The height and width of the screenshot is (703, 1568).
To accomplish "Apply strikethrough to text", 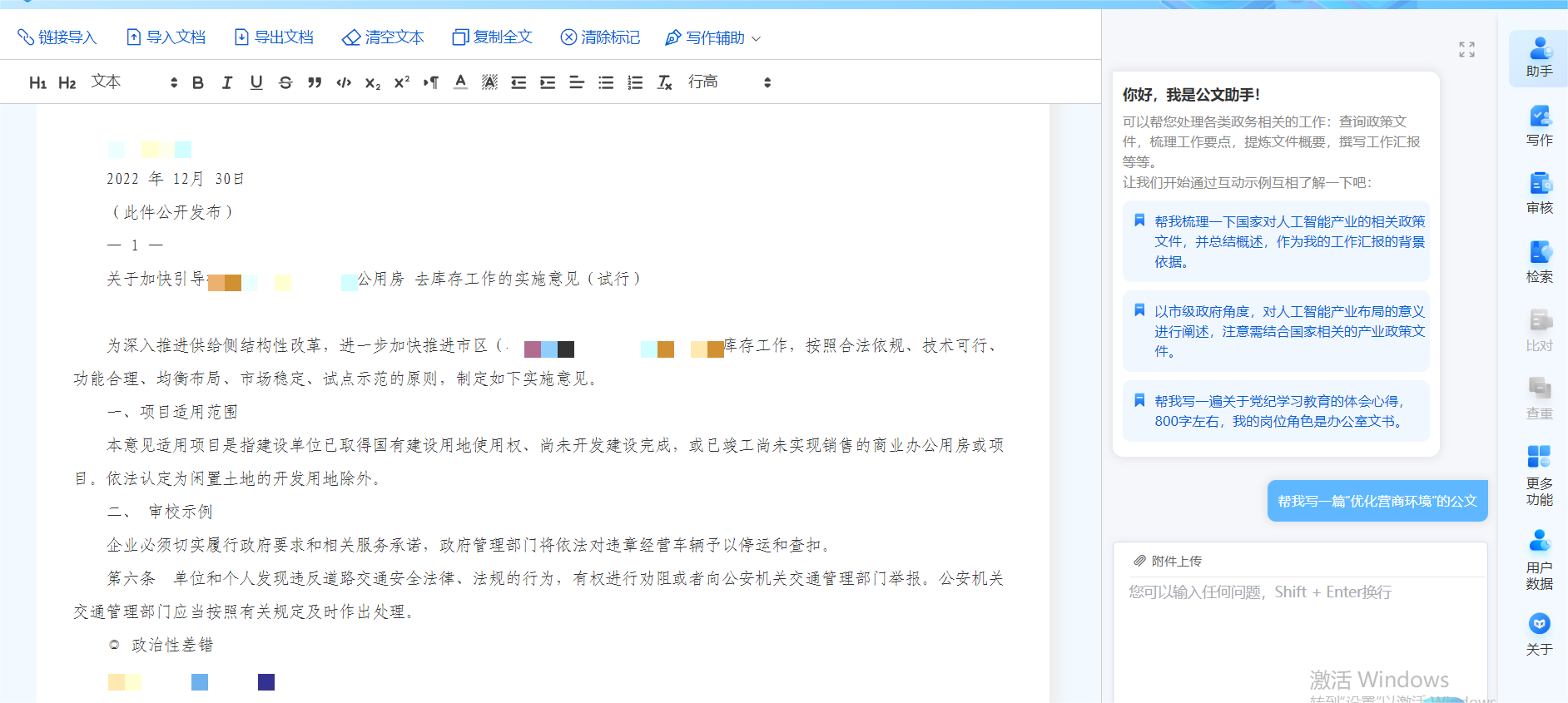I will click(x=285, y=82).
